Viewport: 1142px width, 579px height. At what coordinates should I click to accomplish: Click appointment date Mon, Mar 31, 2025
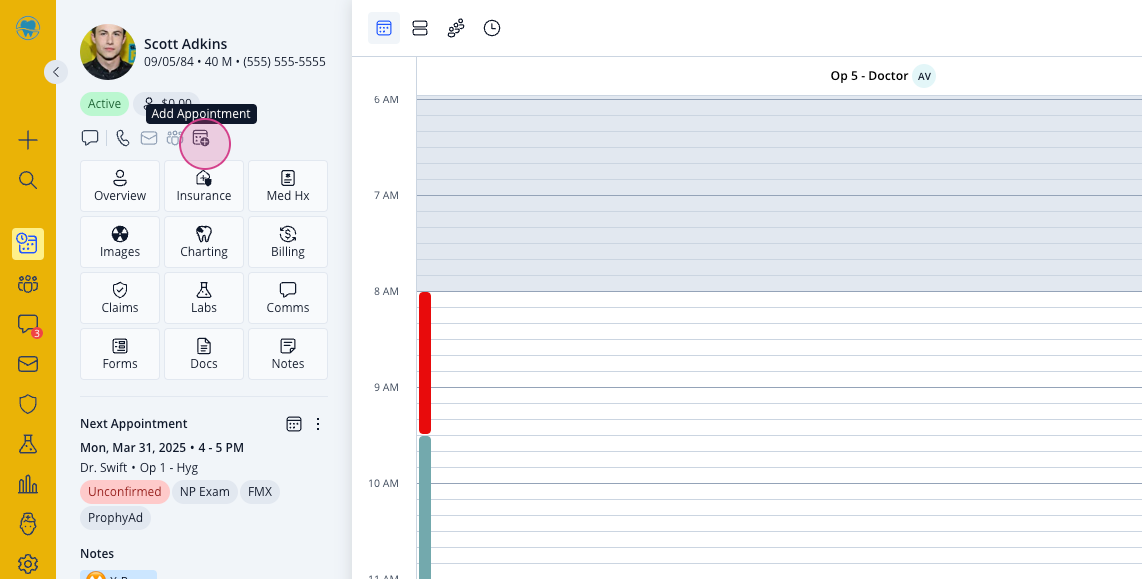pos(133,447)
